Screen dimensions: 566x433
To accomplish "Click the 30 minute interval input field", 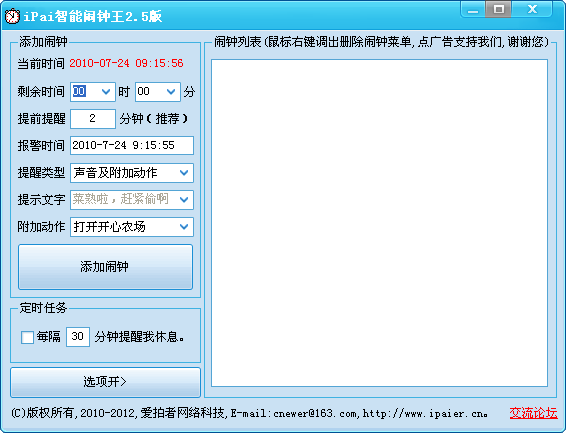I will [x=78, y=337].
